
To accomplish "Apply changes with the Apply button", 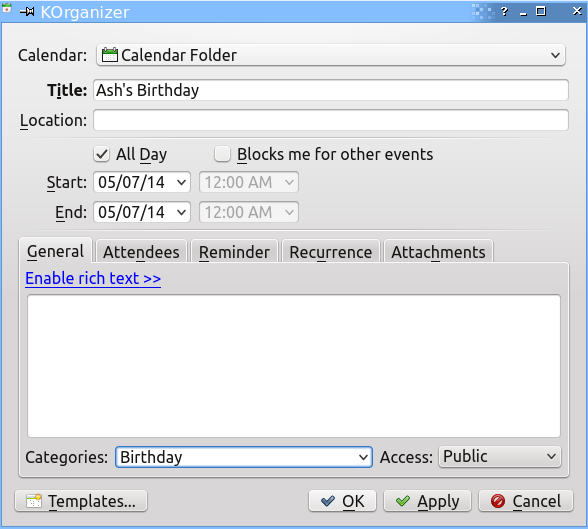I will (427, 501).
